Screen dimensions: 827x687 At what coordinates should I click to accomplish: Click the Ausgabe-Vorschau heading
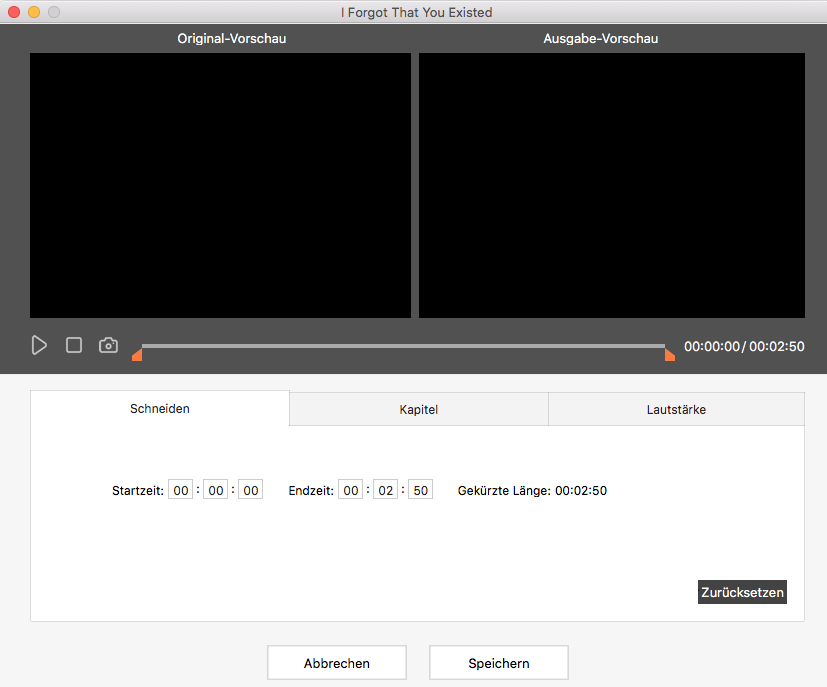(601, 38)
